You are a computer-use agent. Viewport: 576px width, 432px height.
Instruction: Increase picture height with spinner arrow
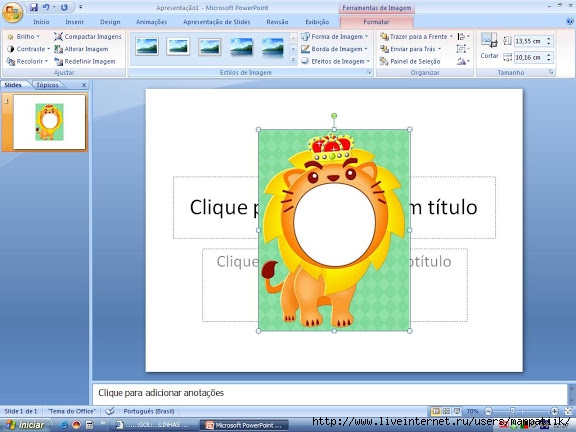click(549, 38)
